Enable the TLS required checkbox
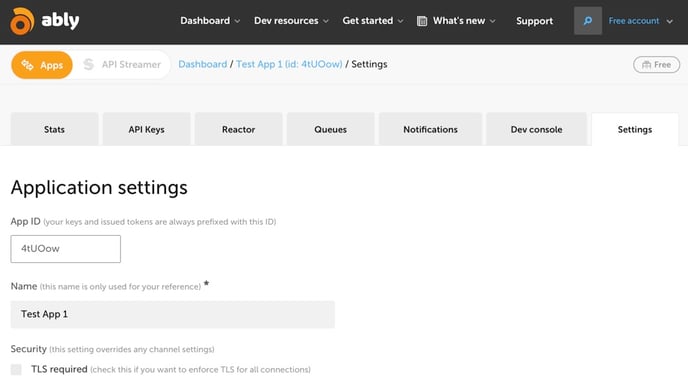 tap(16, 369)
